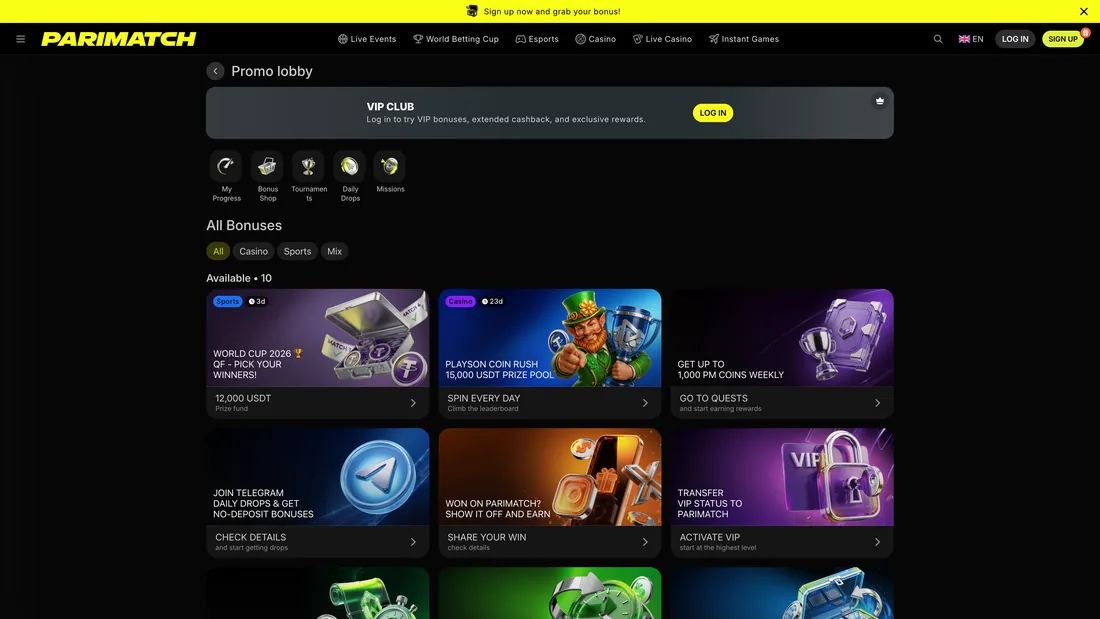Expand the 12,000 USDT prize fund arrow
Viewport: 1100px width, 619px height.
click(x=413, y=403)
